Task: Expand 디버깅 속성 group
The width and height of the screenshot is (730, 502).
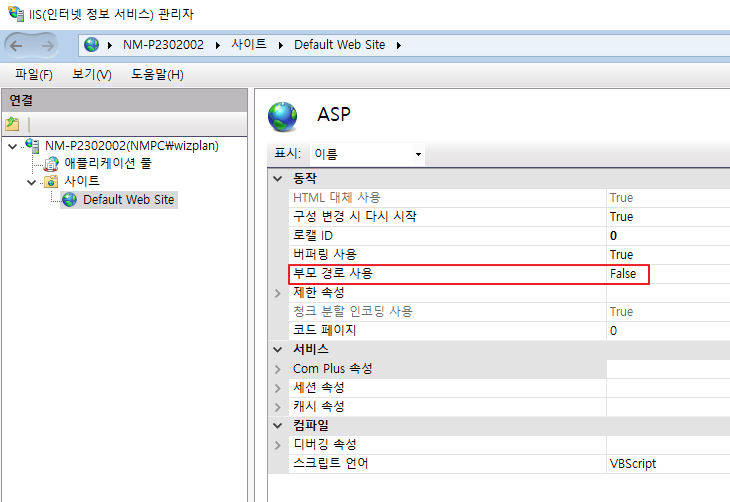Action: [x=278, y=445]
